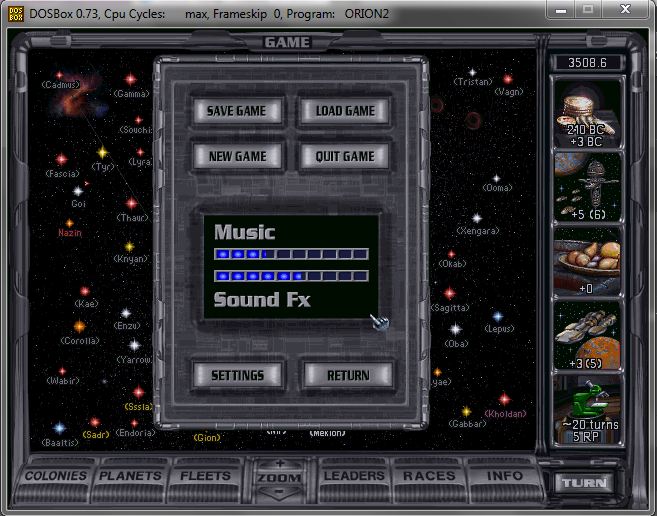Open the food panel showing +0

tap(588, 262)
